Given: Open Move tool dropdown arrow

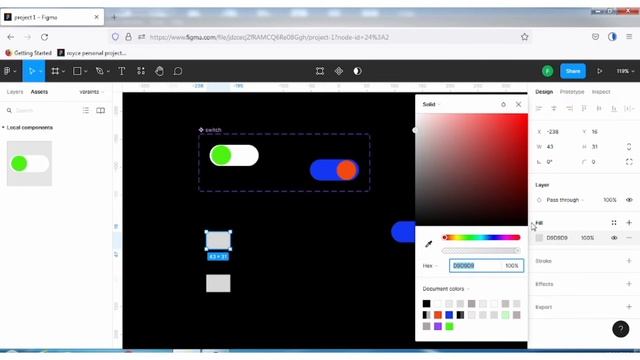Looking at the screenshot, I should click(40, 71).
